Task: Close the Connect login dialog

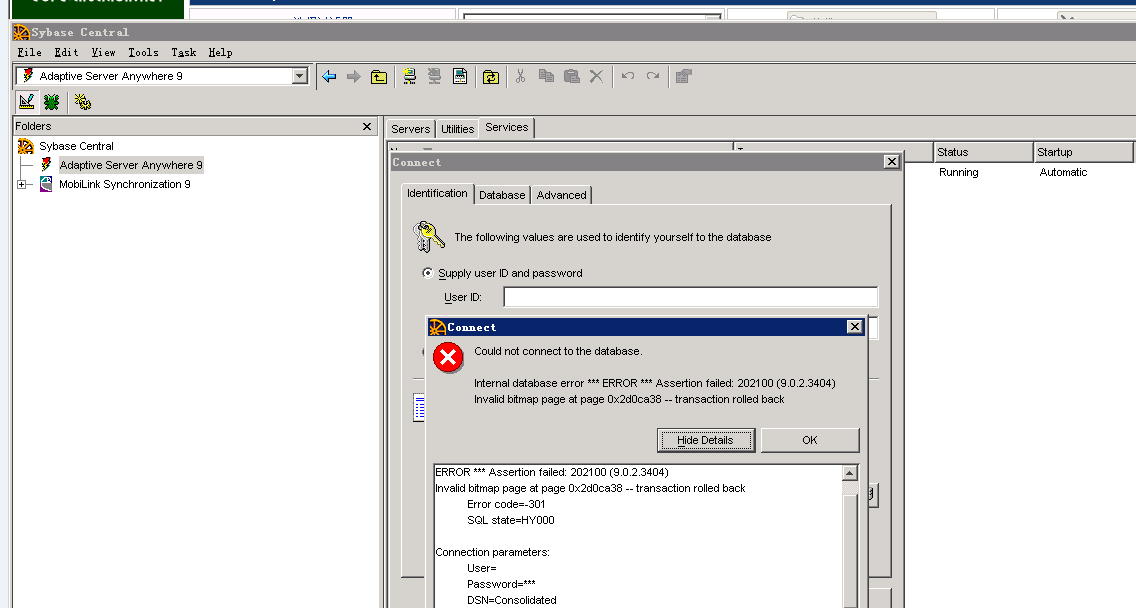Action: pyautogui.click(x=892, y=162)
